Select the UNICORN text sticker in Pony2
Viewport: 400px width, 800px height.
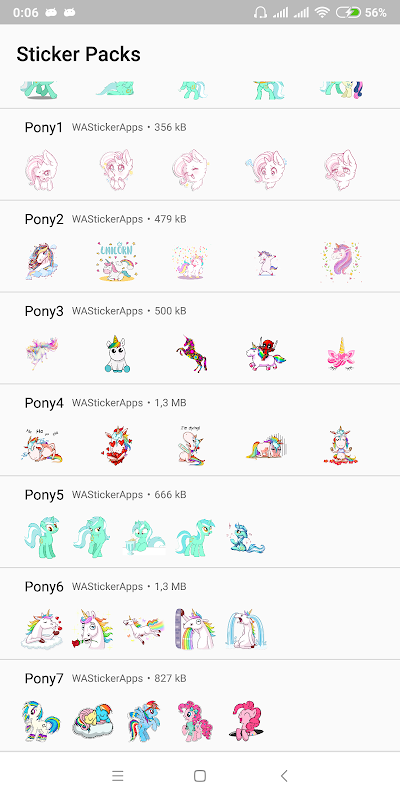pyautogui.click(x=116, y=261)
